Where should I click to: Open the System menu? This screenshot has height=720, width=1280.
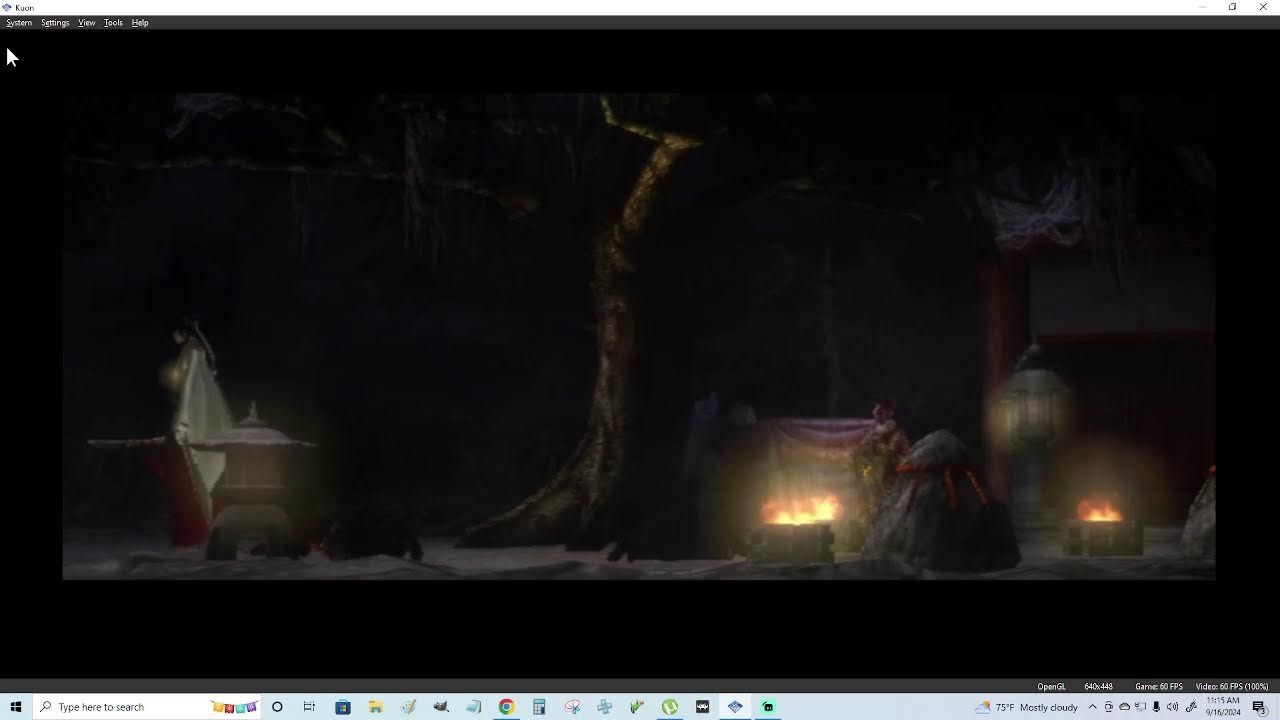tap(19, 22)
